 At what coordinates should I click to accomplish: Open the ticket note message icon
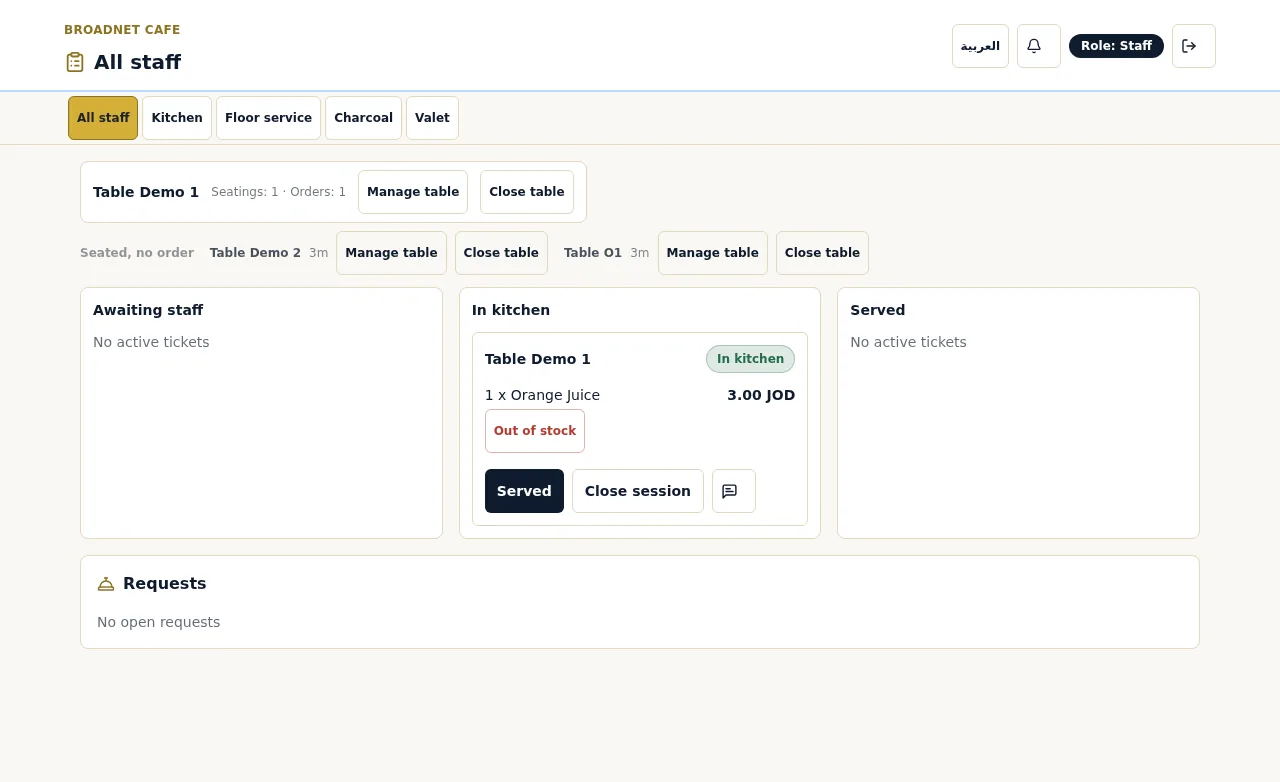pos(733,491)
